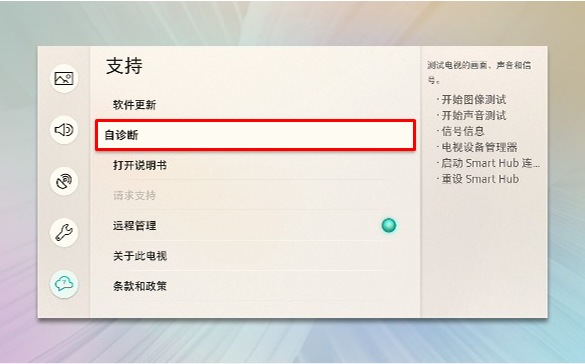Open 关于此电视 entry
This screenshot has width=585, height=364.
(140, 256)
